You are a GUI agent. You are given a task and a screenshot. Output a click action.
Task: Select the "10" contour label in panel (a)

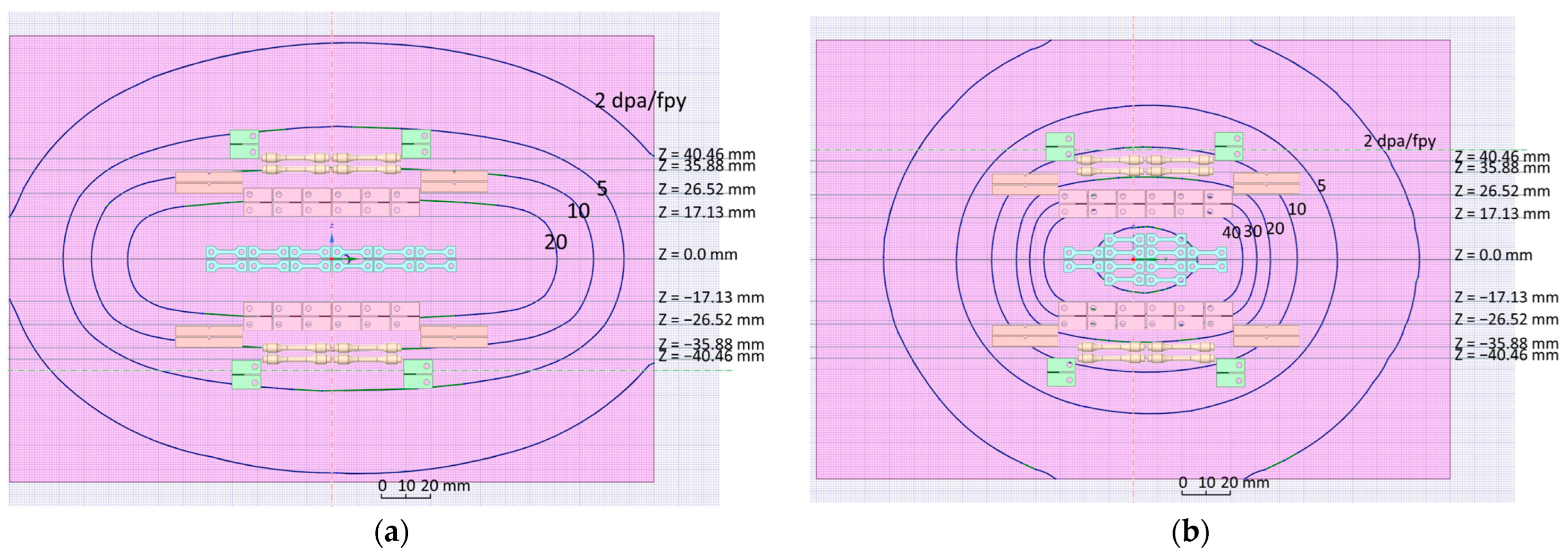tap(578, 211)
